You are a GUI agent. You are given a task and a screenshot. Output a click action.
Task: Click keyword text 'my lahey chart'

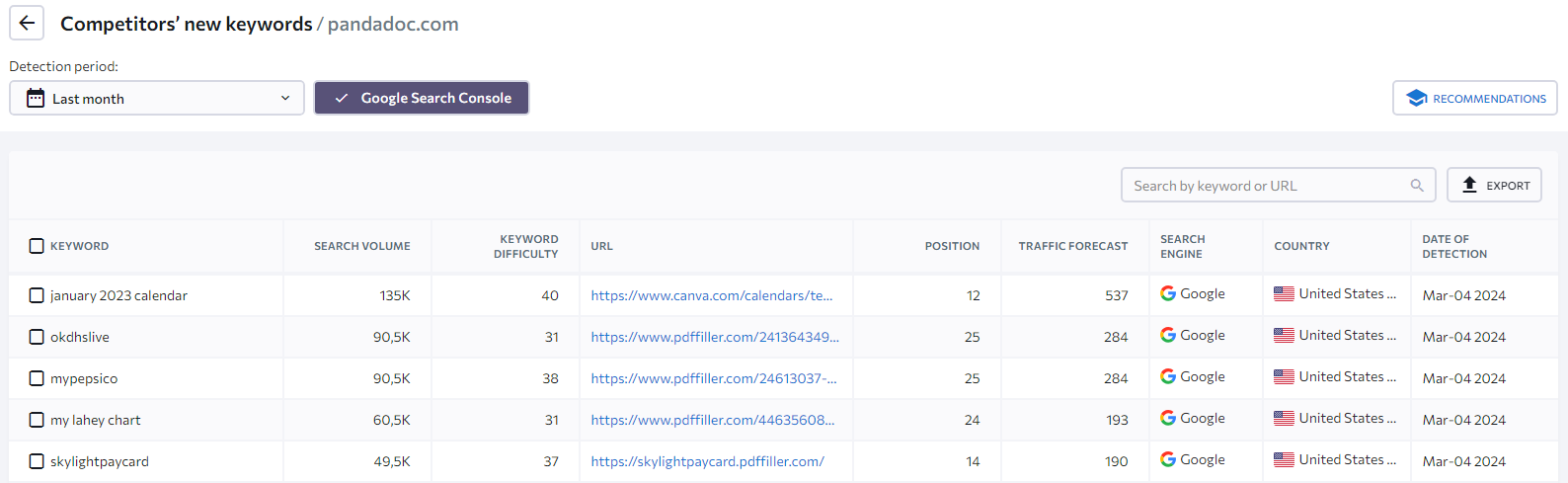pos(96,420)
